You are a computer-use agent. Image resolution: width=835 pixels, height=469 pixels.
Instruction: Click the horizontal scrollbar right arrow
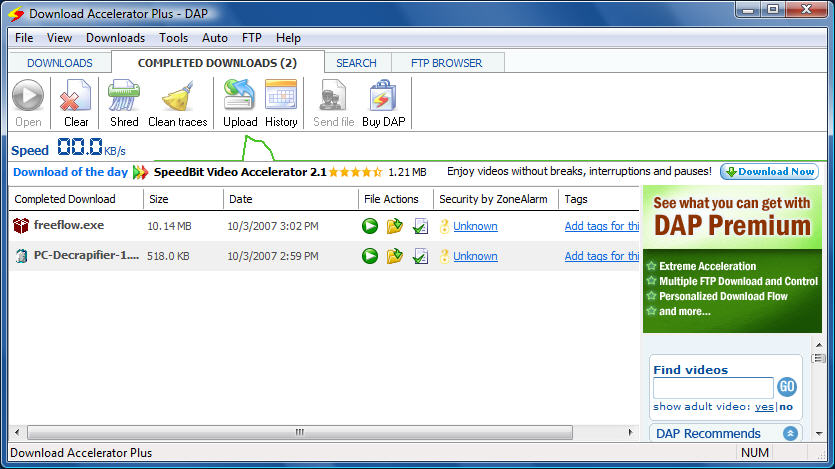pyautogui.click(x=631, y=432)
